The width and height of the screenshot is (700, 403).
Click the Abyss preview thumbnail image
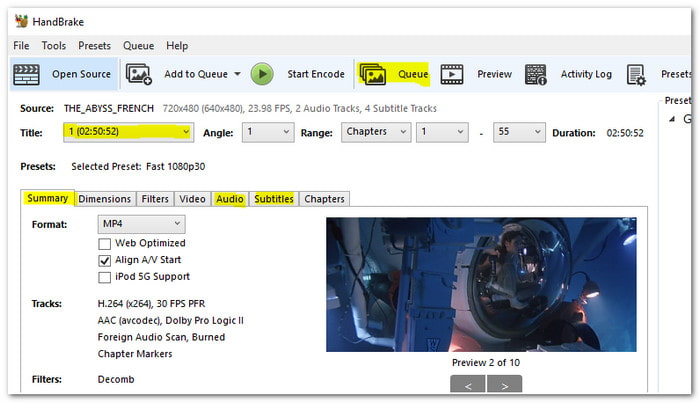[481, 285]
